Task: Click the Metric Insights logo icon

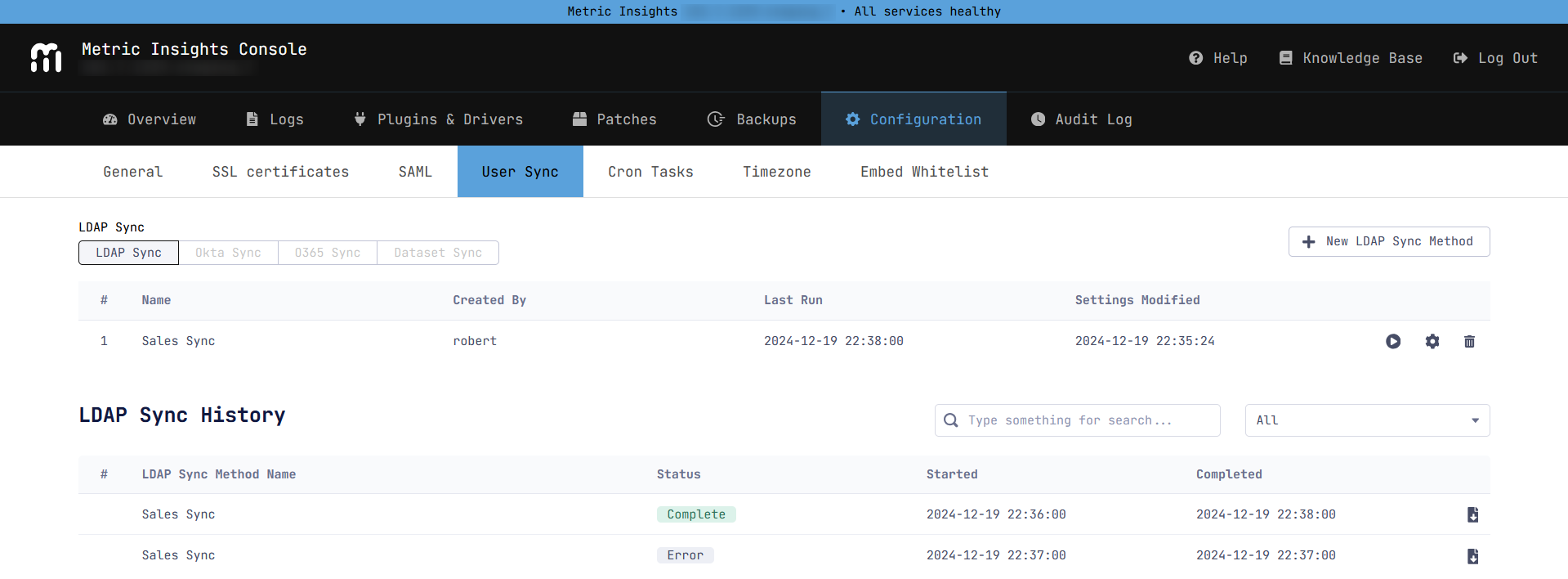Action: pyautogui.click(x=46, y=57)
